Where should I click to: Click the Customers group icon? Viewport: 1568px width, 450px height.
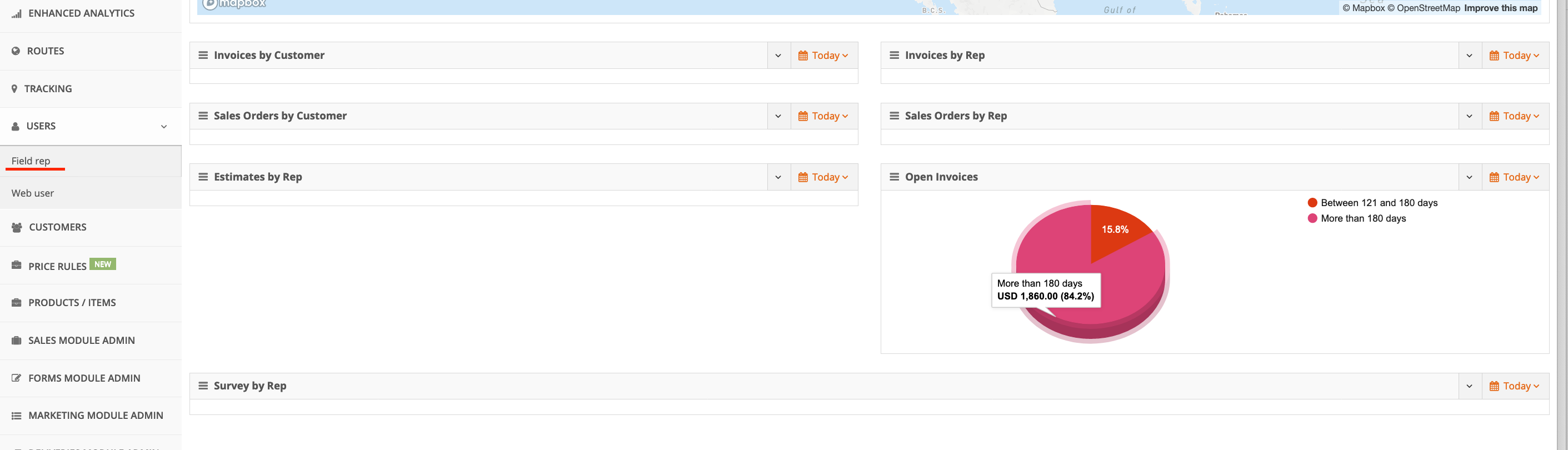[17, 227]
